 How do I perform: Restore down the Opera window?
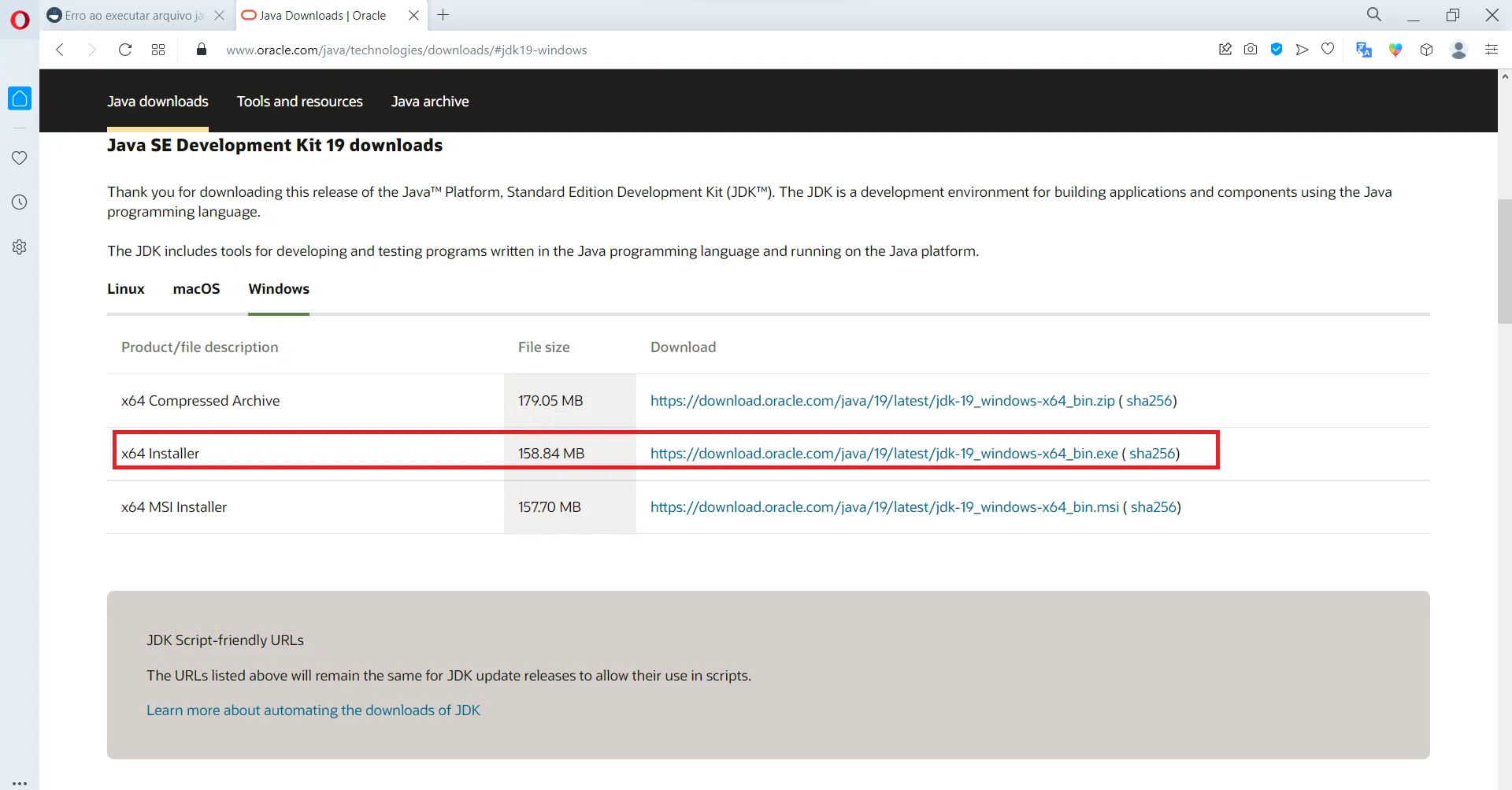(1453, 15)
